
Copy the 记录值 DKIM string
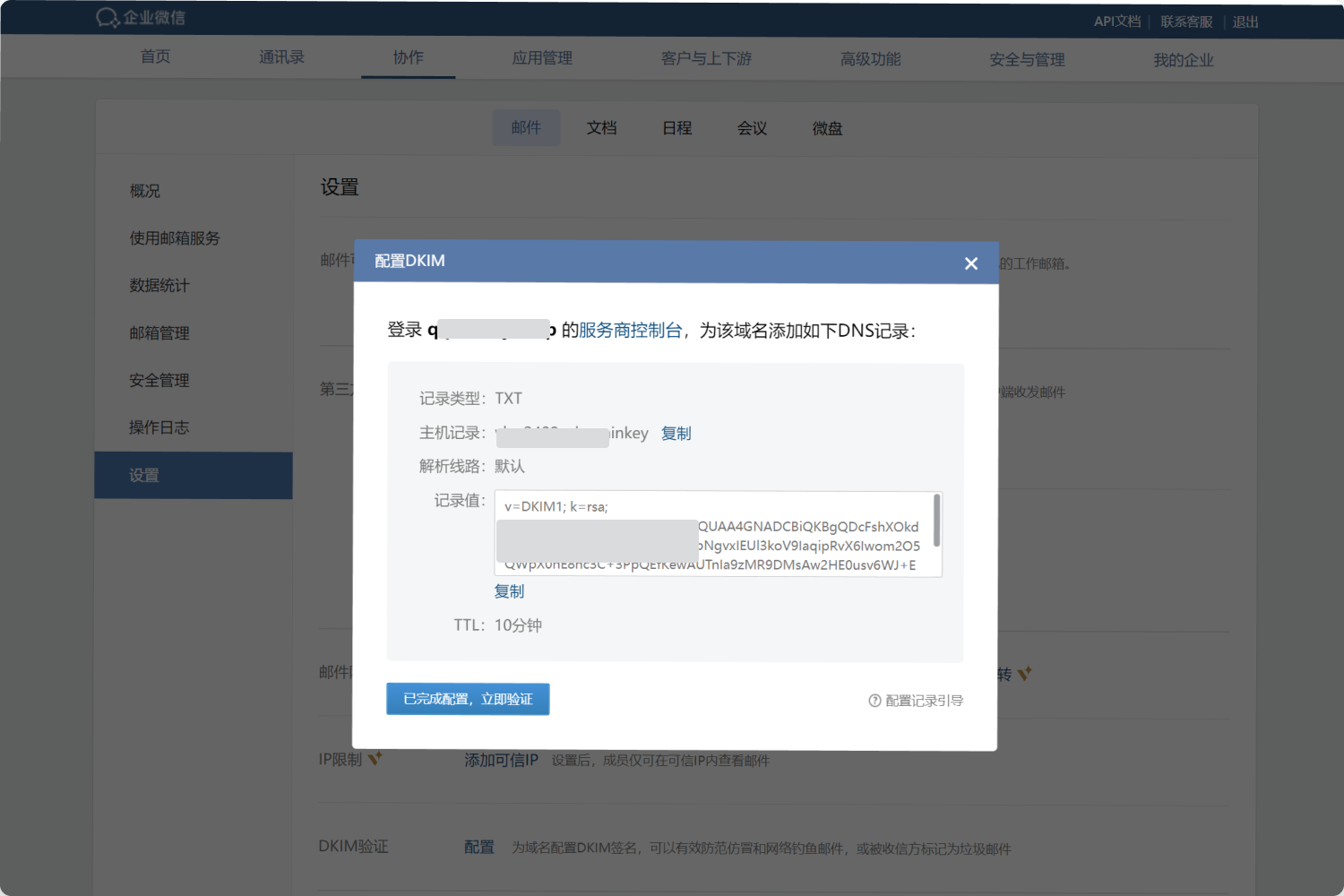(x=508, y=591)
